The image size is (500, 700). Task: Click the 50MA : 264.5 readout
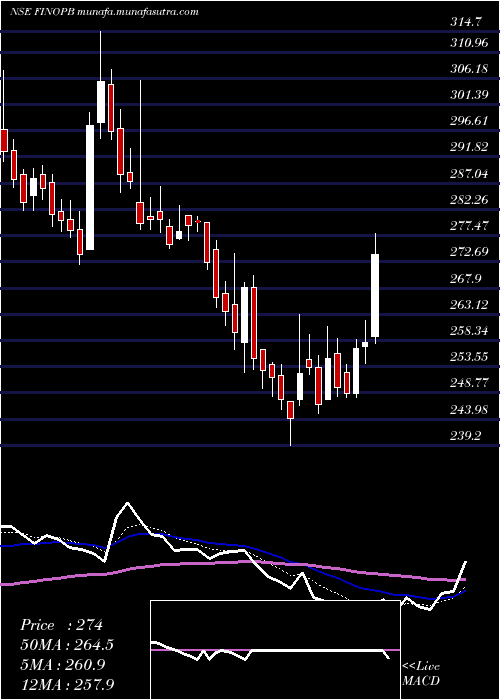pos(67,645)
